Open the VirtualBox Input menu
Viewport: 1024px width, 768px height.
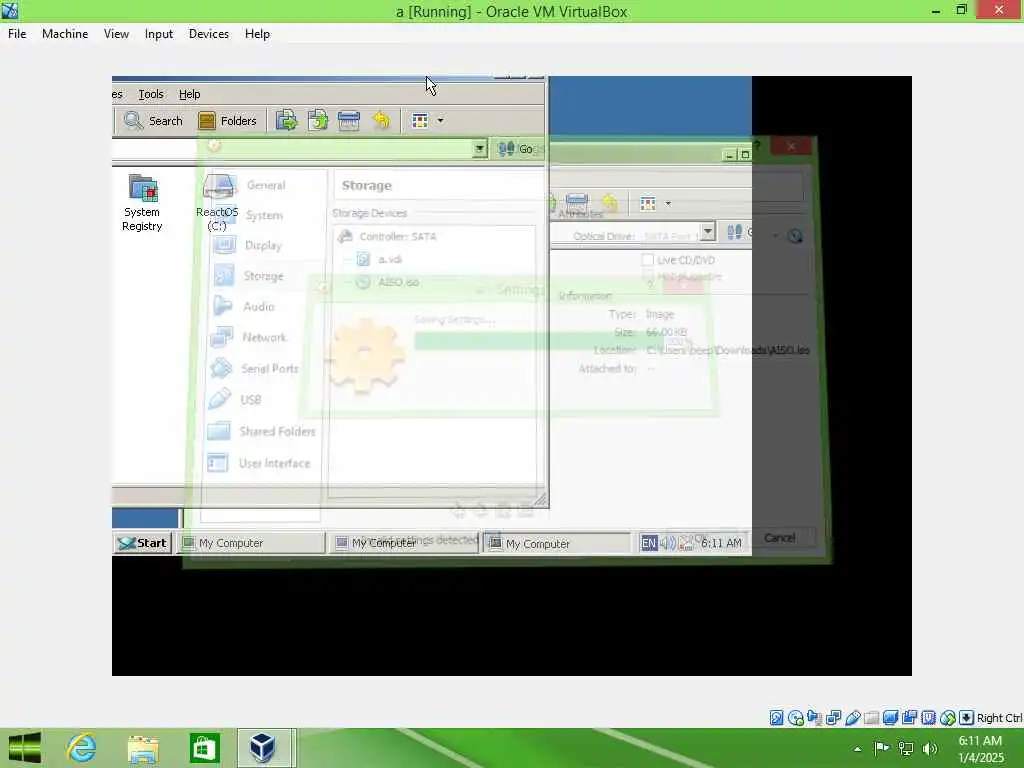click(x=159, y=34)
